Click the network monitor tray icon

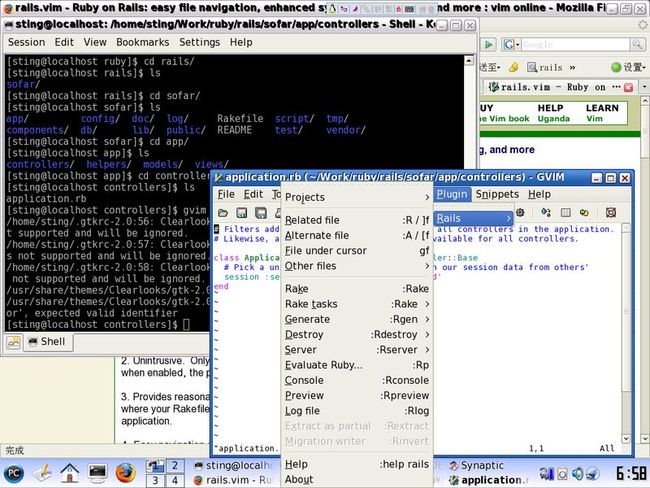tap(547, 473)
